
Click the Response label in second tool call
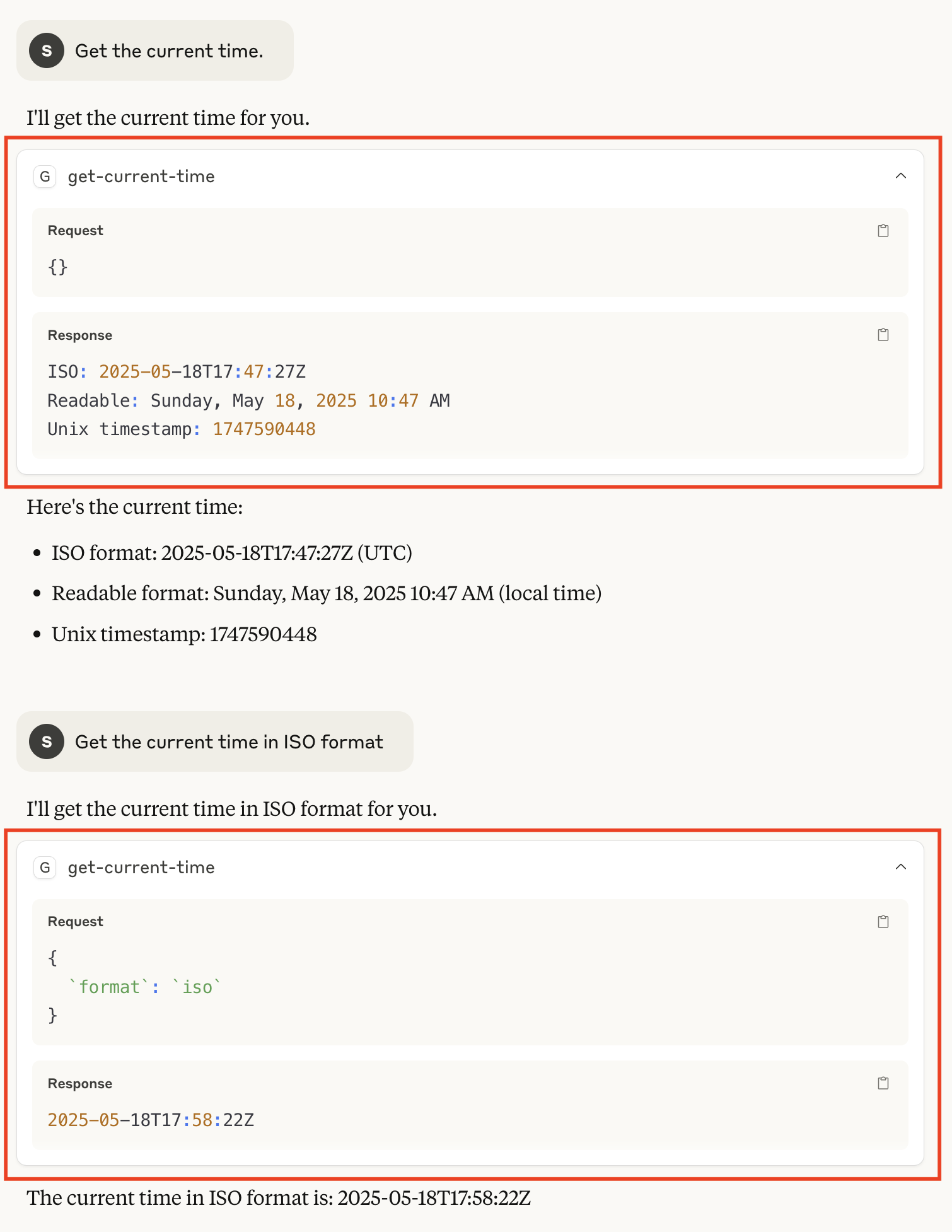tap(79, 1083)
